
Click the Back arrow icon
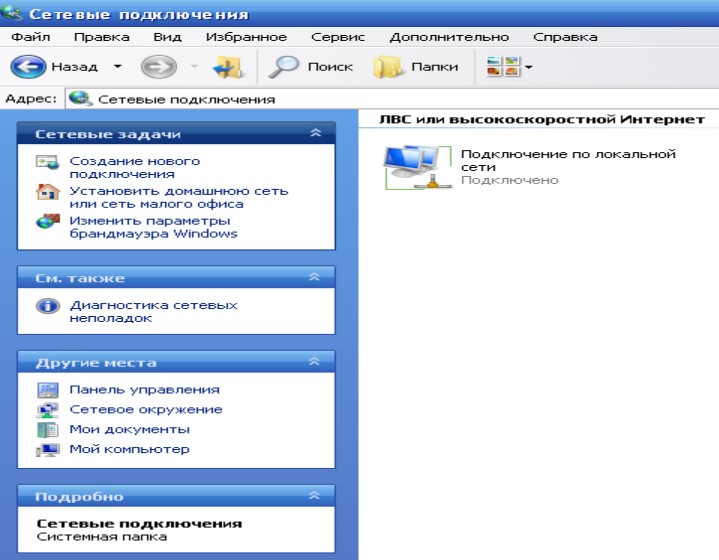pos(28,67)
